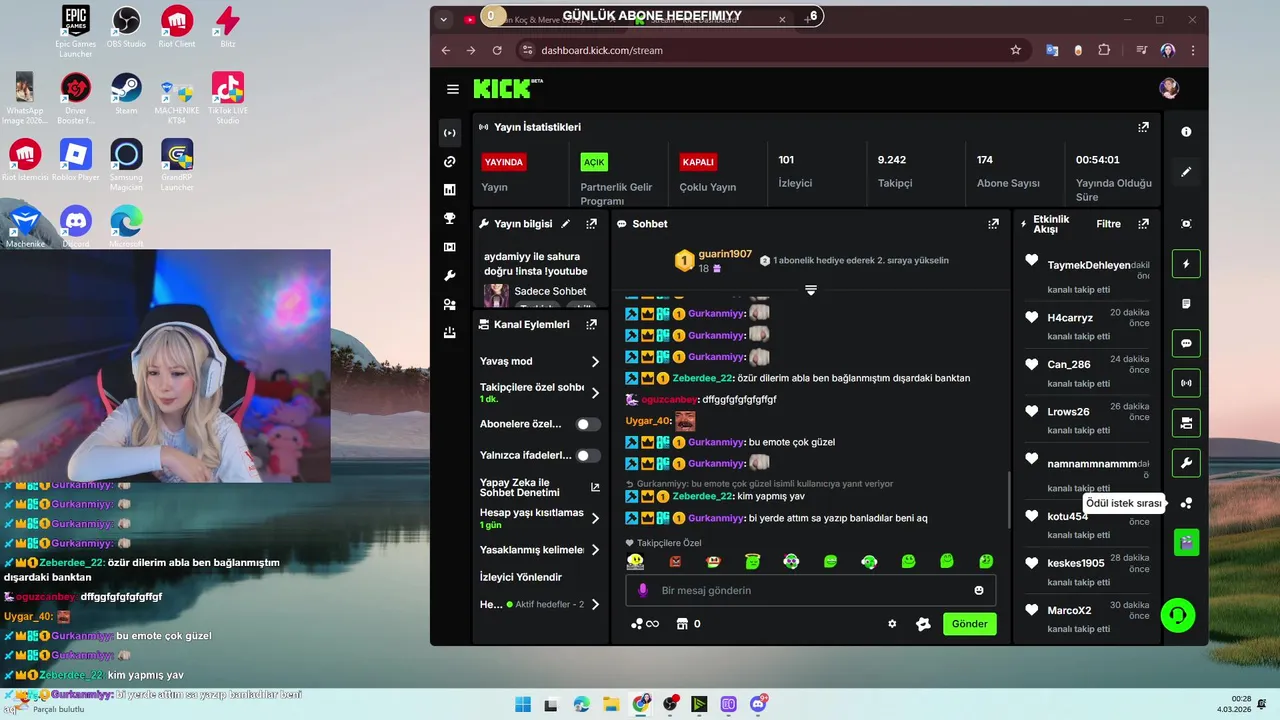Image resolution: width=1280 pixels, height=720 pixels.
Task: Click the keskes1905 follow event
Action: 1087,571
